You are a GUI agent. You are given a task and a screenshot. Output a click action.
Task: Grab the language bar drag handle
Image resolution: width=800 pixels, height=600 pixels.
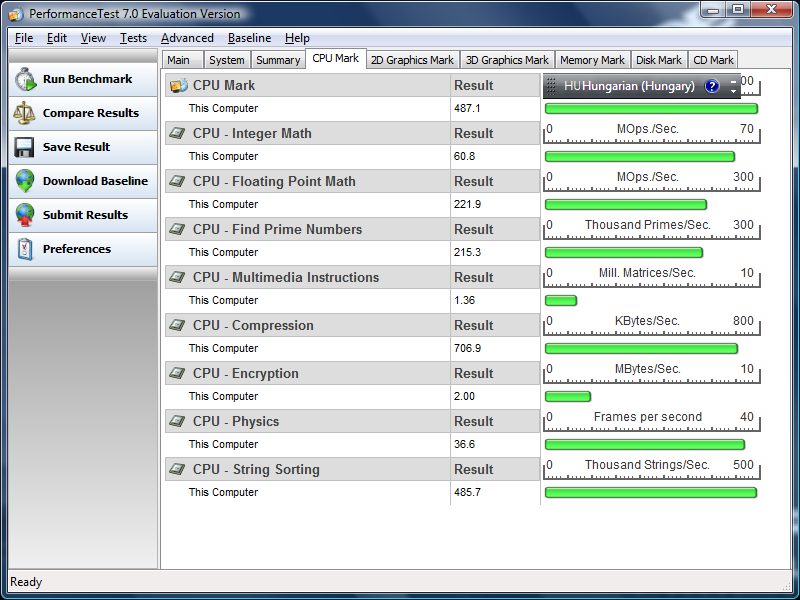click(x=551, y=86)
